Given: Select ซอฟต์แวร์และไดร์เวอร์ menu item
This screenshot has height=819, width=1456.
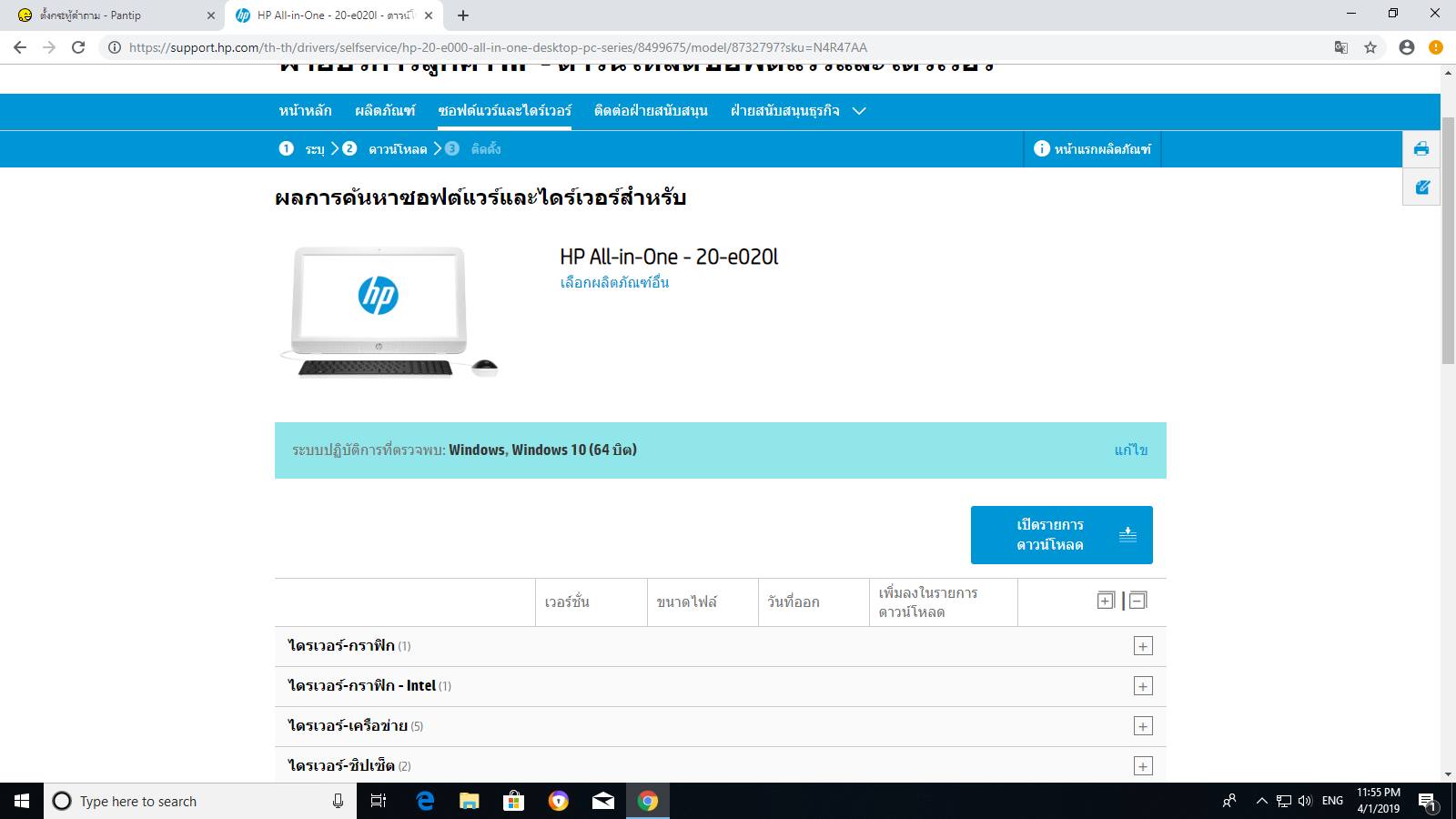Looking at the screenshot, I should [504, 110].
